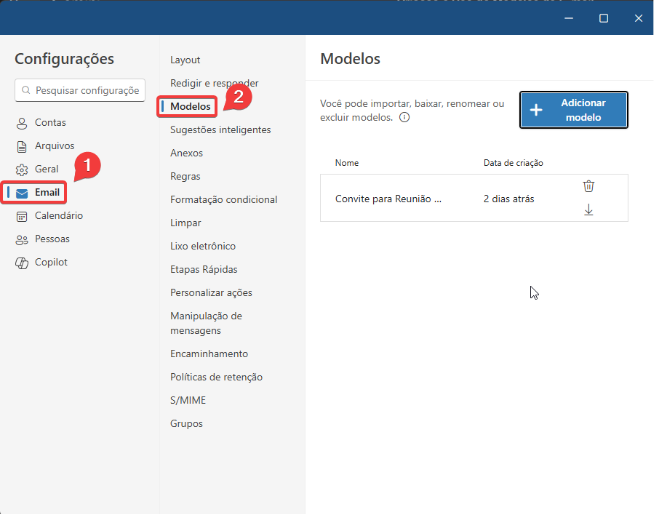Viewport: 654px width, 514px height.
Task: Open Calendário settings category
Action: click(58, 215)
